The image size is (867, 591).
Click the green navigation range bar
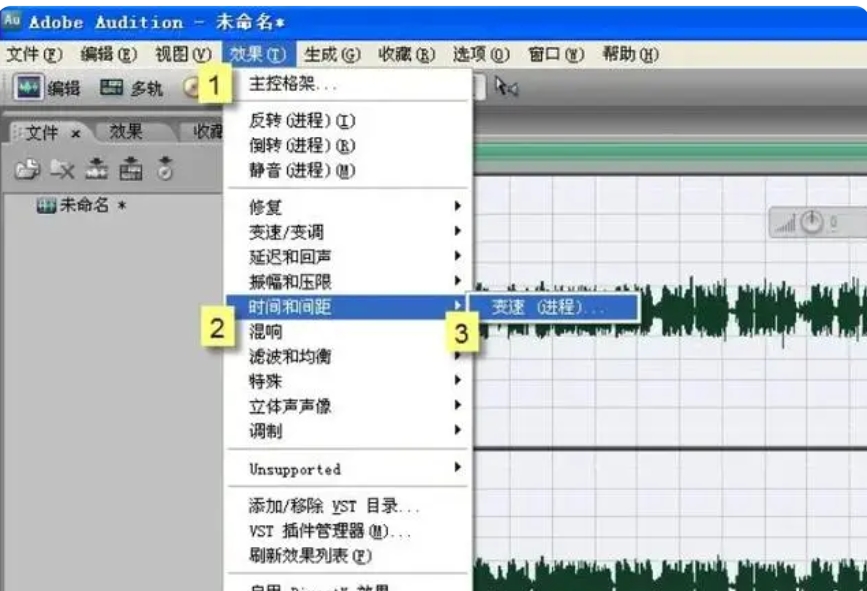[x=670, y=153]
